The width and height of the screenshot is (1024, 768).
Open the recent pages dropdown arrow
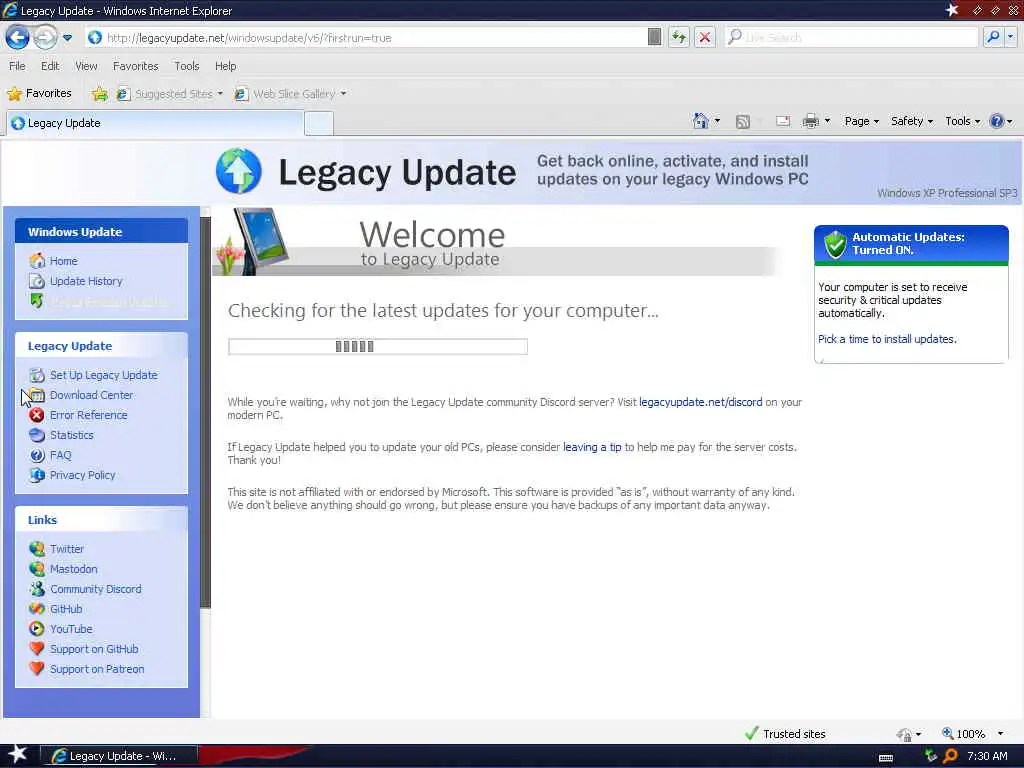coord(67,38)
